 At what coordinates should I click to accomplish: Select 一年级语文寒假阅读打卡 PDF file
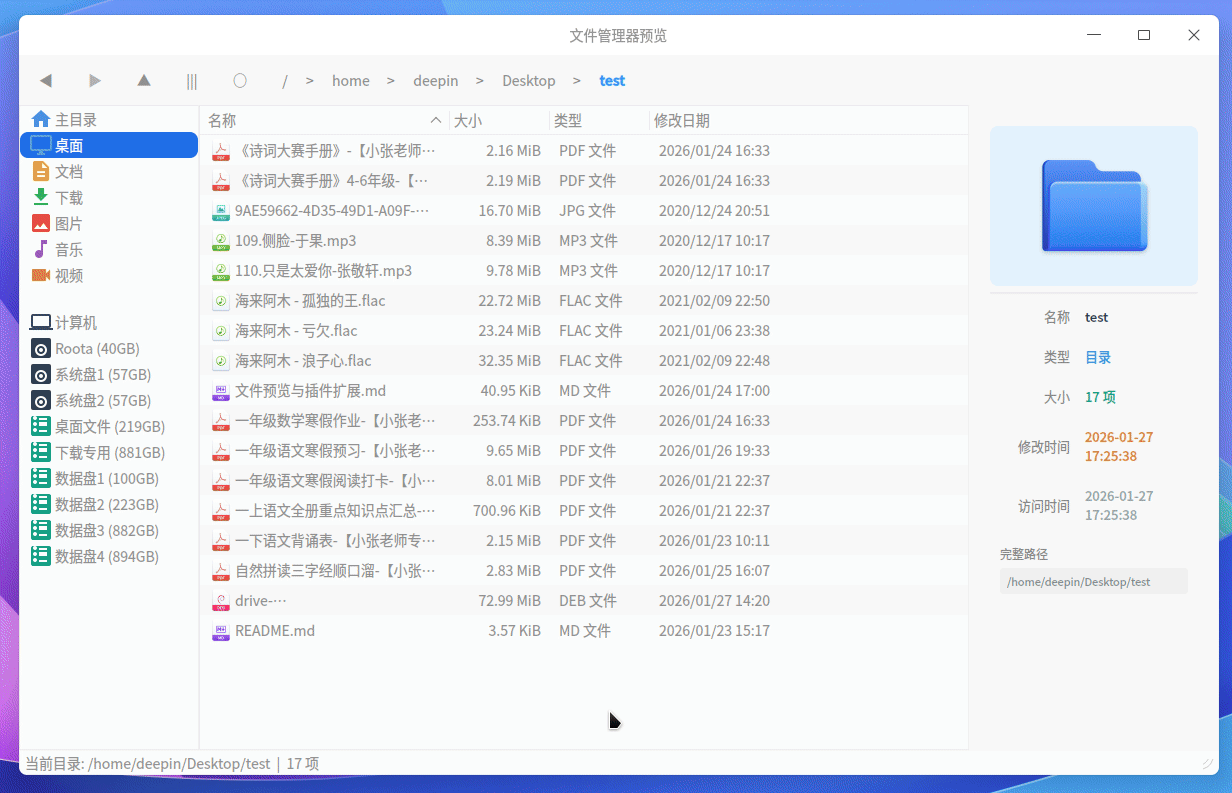point(584,481)
